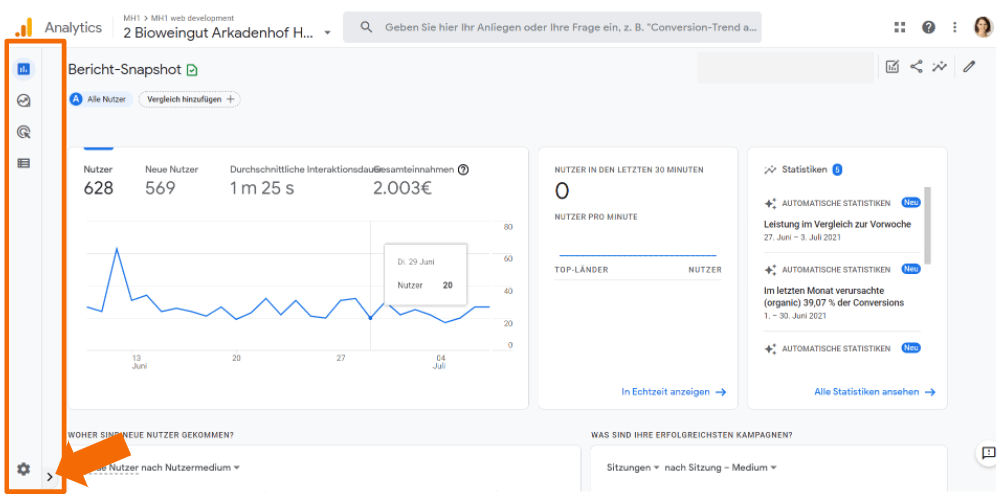Click Vergleich hinzufügen button
1002x499 pixels.
click(x=189, y=99)
